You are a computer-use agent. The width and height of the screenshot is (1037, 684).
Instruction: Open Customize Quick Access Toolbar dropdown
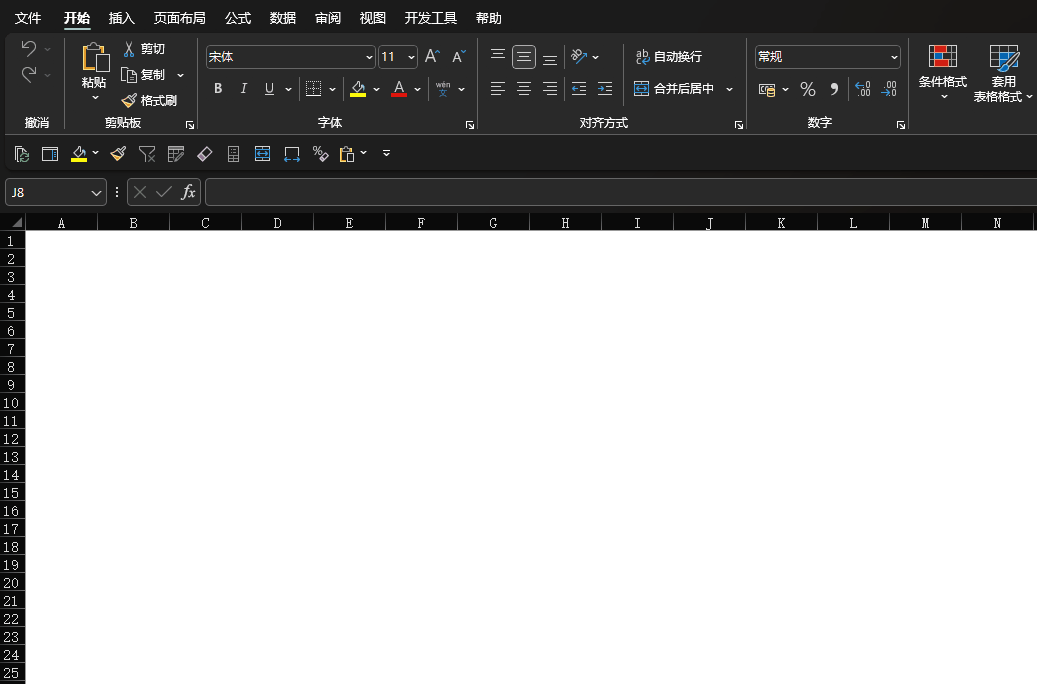tap(386, 153)
